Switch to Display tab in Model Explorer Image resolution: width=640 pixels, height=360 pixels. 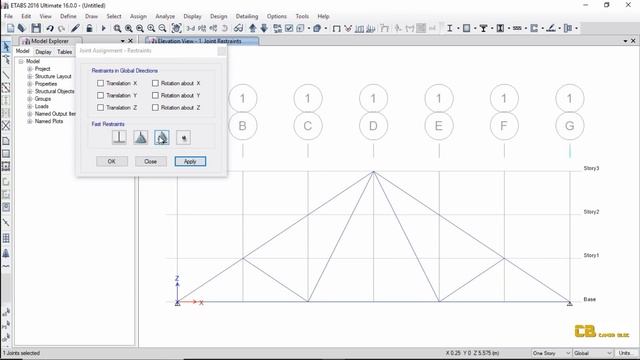[43, 52]
